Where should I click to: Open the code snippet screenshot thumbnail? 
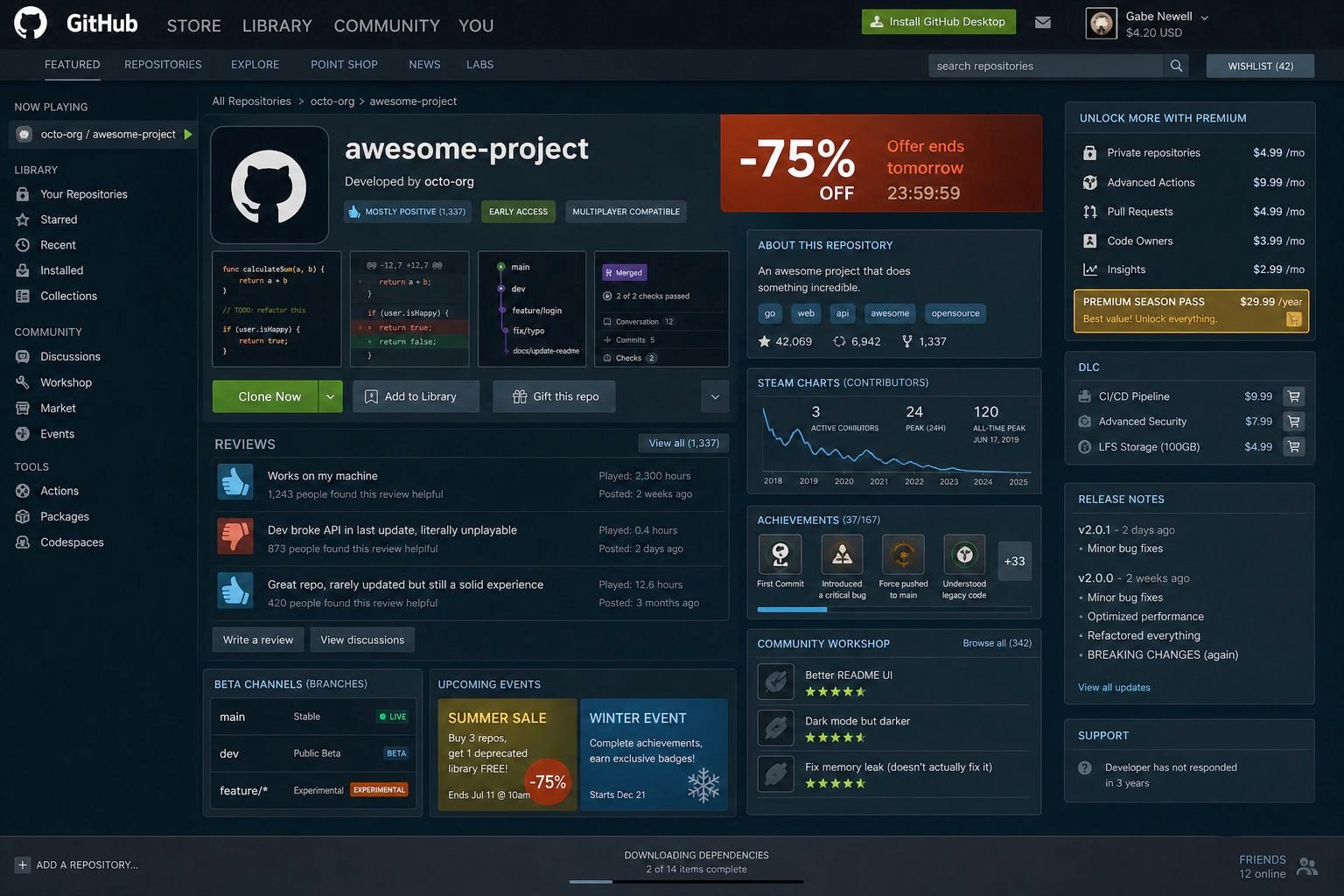(276, 309)
